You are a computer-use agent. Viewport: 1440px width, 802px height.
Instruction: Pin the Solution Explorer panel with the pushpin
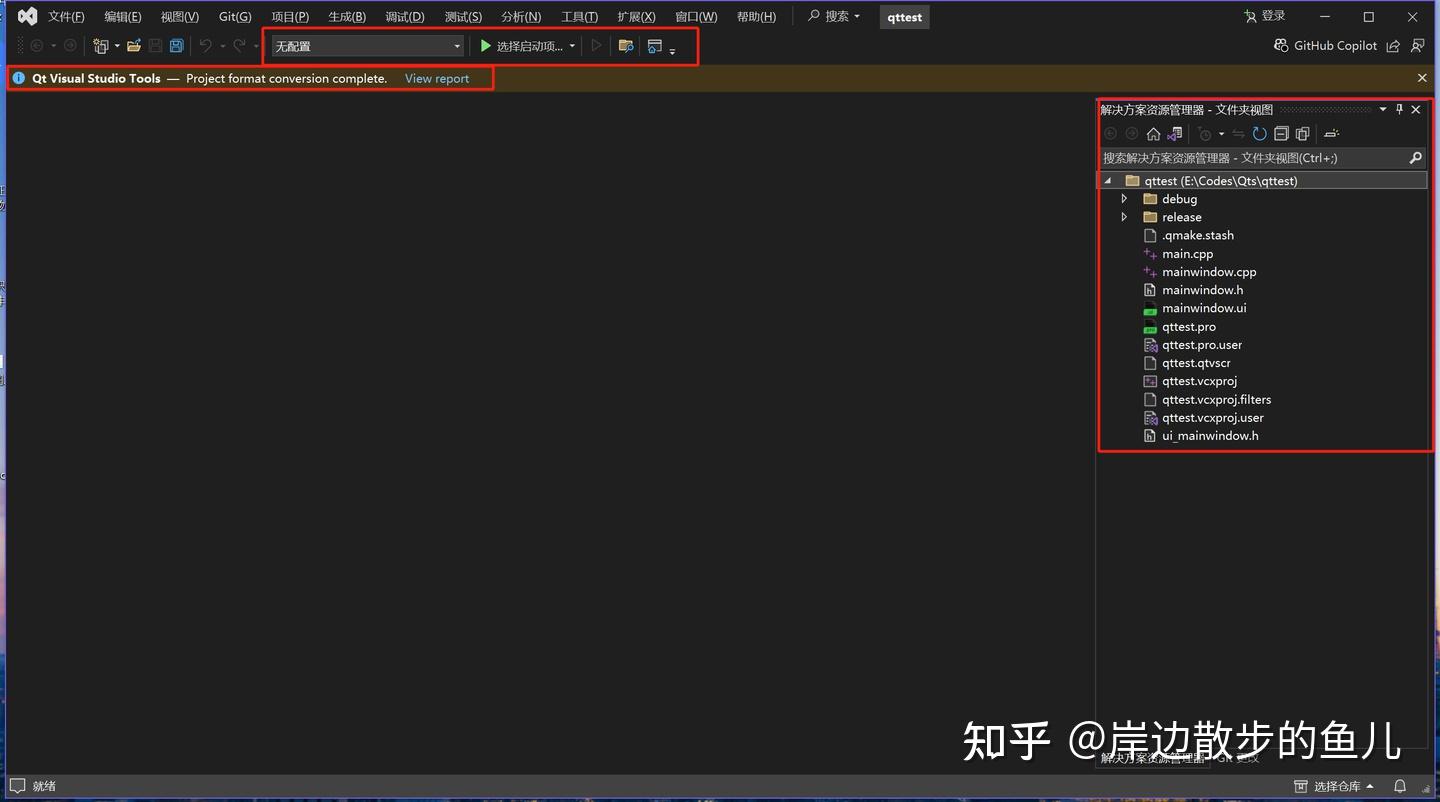1399,109
